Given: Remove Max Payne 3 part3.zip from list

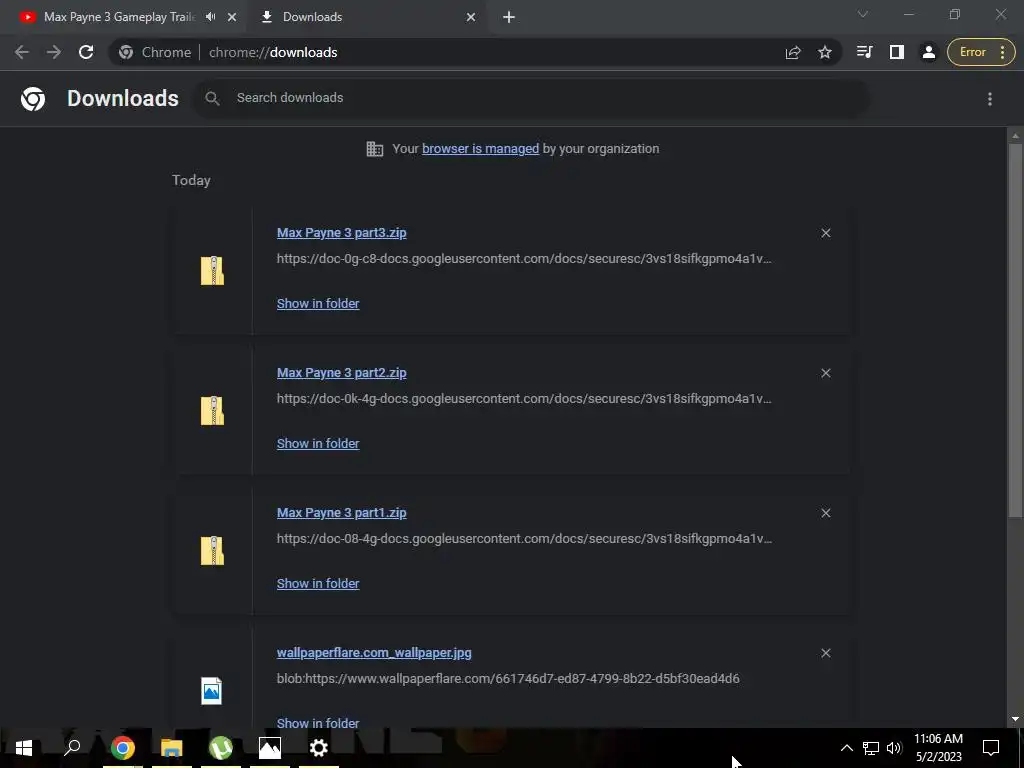Looking at the screenshot, I should tap(825, 233).
